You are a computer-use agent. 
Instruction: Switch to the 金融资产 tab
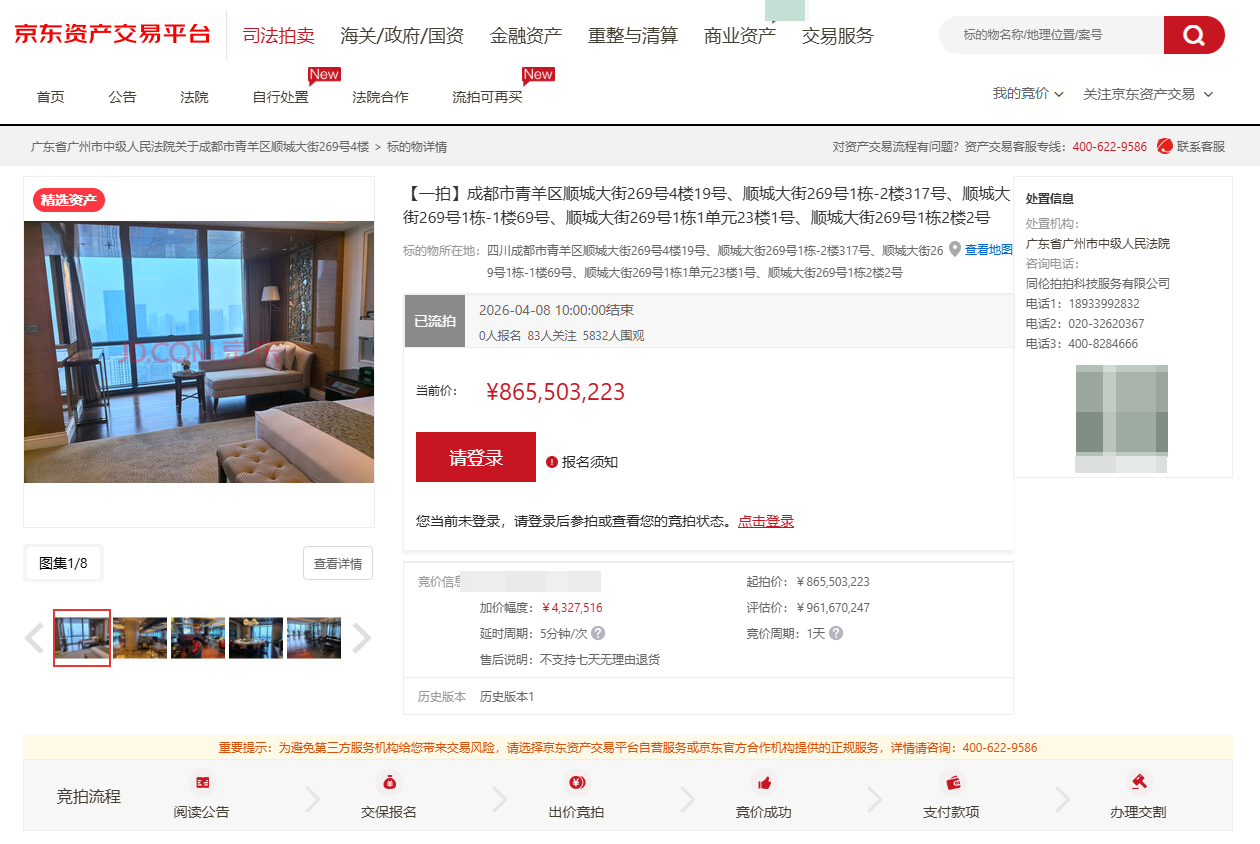pos(527,33)
